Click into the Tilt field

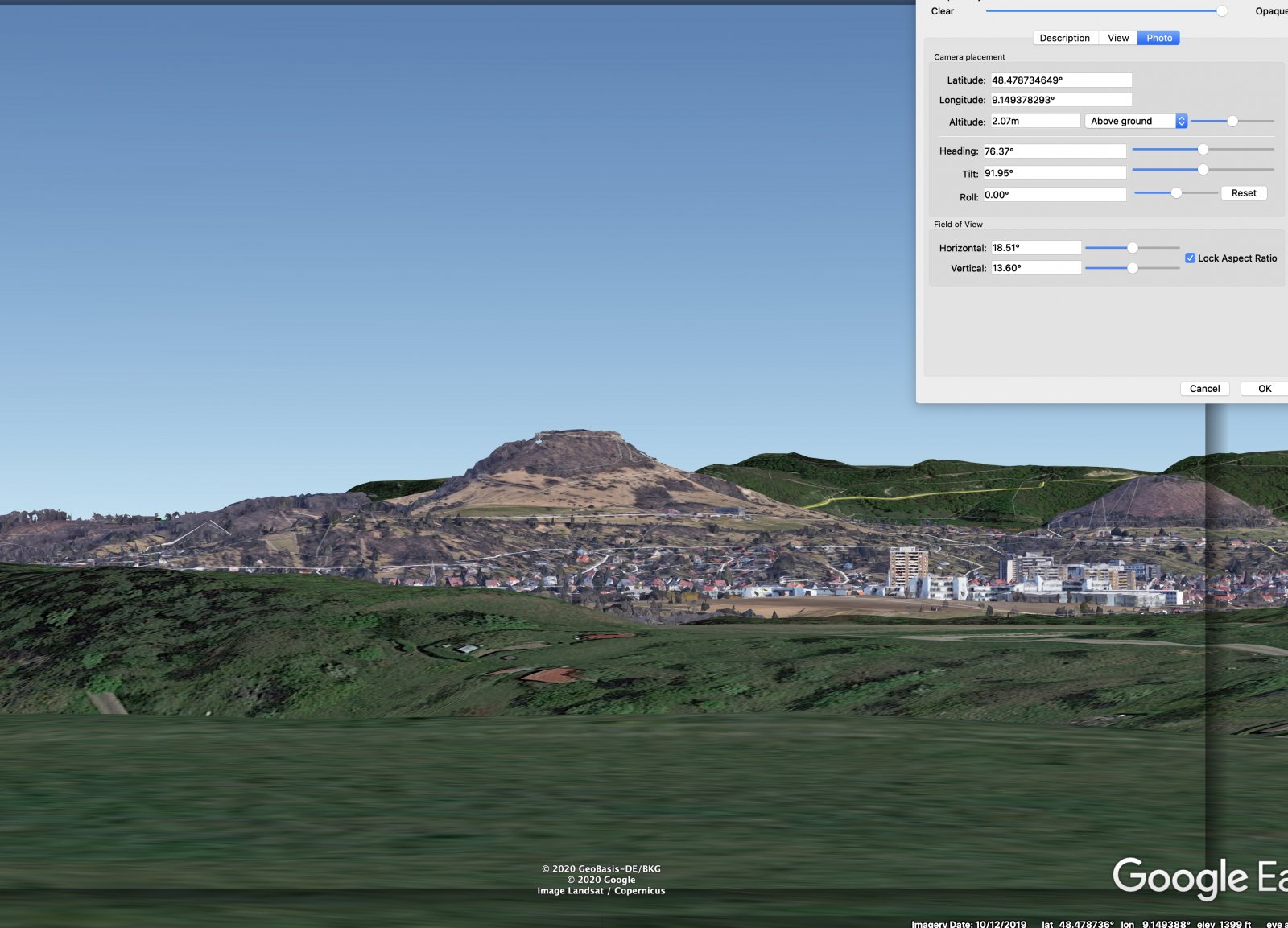[1054, 173]
